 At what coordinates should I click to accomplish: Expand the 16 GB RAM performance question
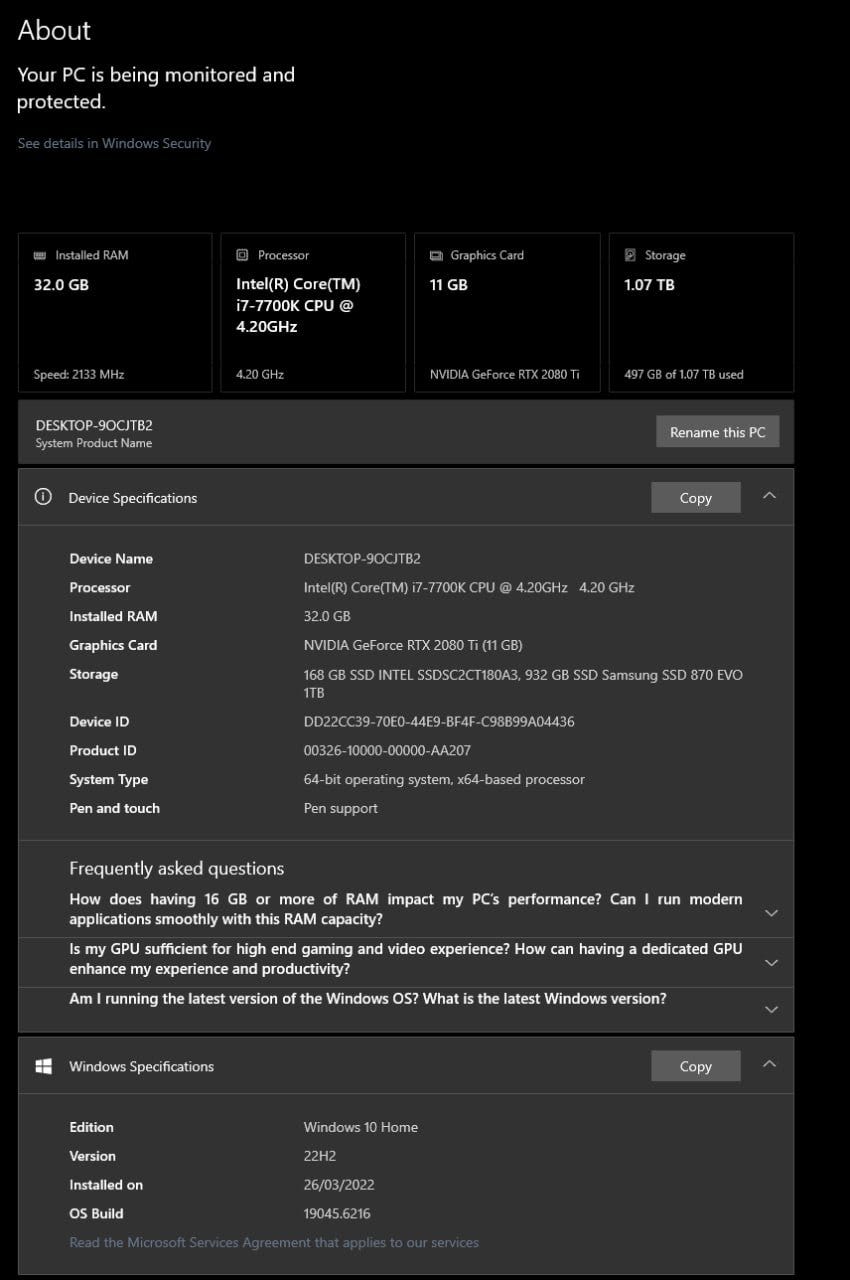point(771,913)
